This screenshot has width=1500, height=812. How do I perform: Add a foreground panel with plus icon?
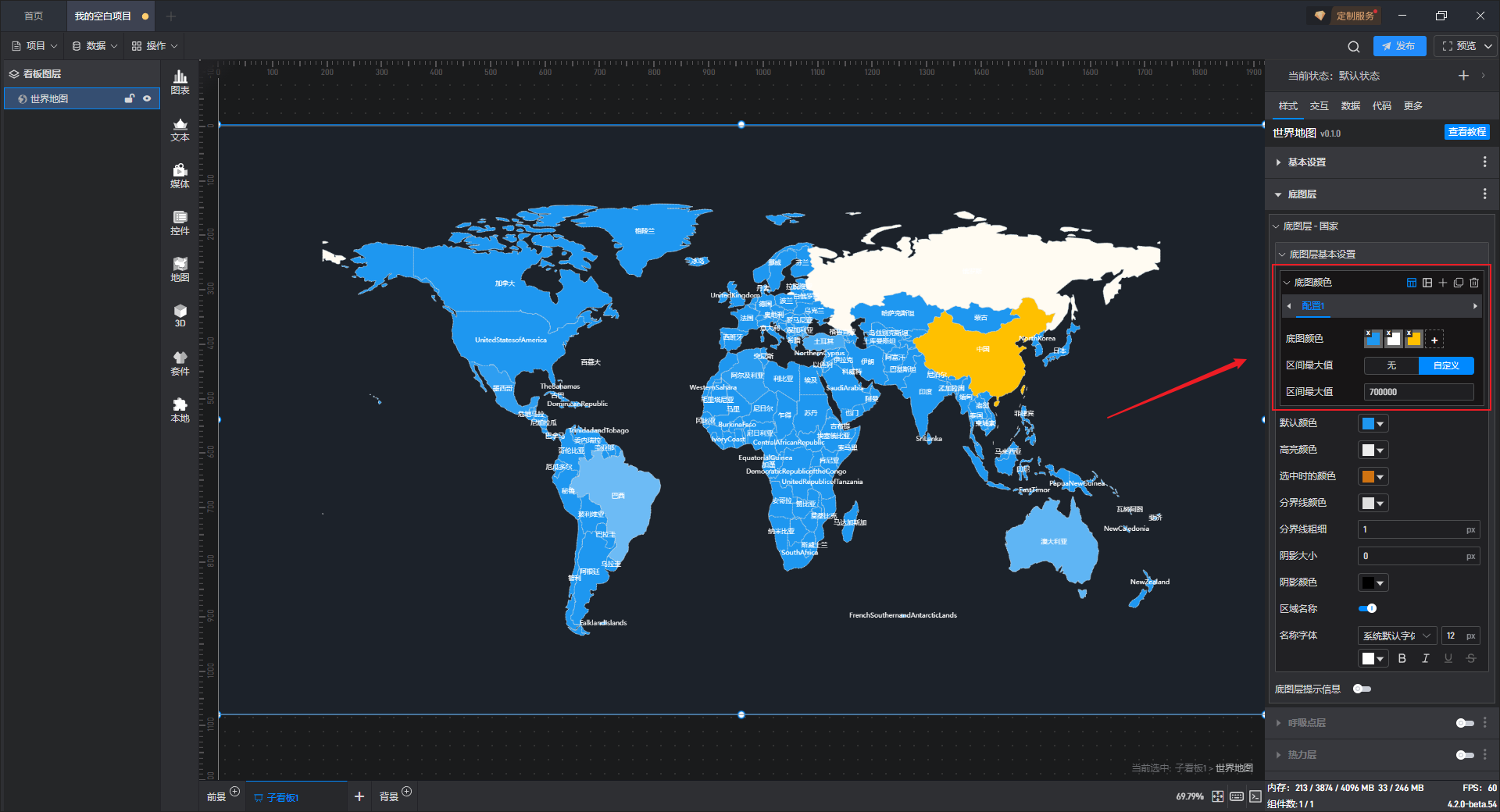pyautogui.click(x=234, y=792)
